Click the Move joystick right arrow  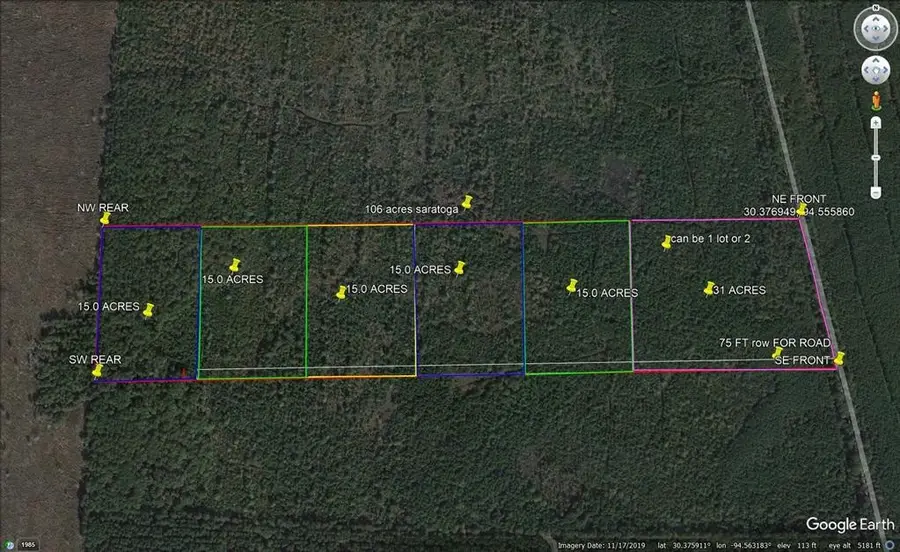point(886,70)
